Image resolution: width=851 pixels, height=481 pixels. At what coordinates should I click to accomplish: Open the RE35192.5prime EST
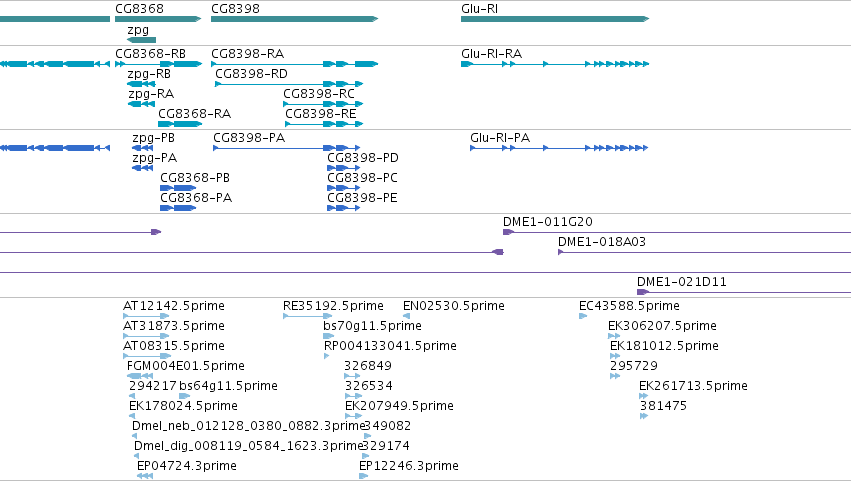307,316
